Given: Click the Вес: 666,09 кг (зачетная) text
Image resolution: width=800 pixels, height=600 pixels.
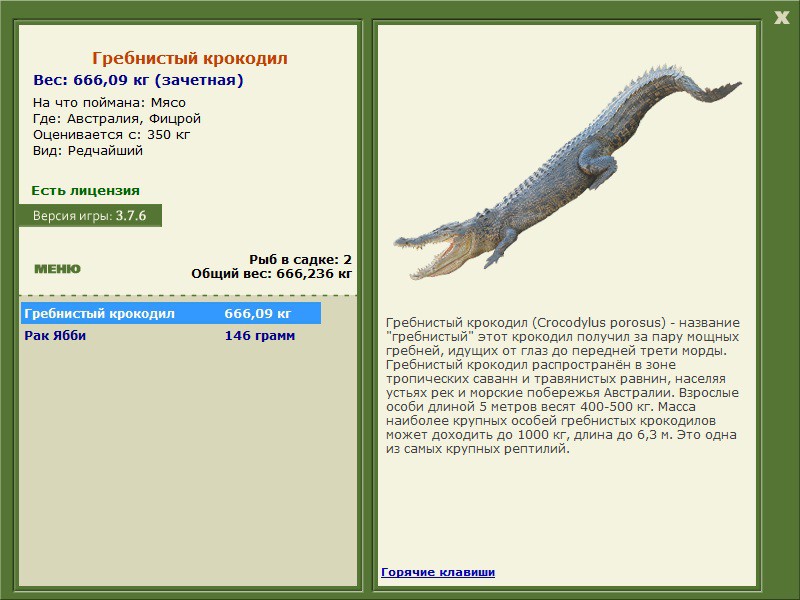Looking at the screenshot, I should tap(138, 80).
